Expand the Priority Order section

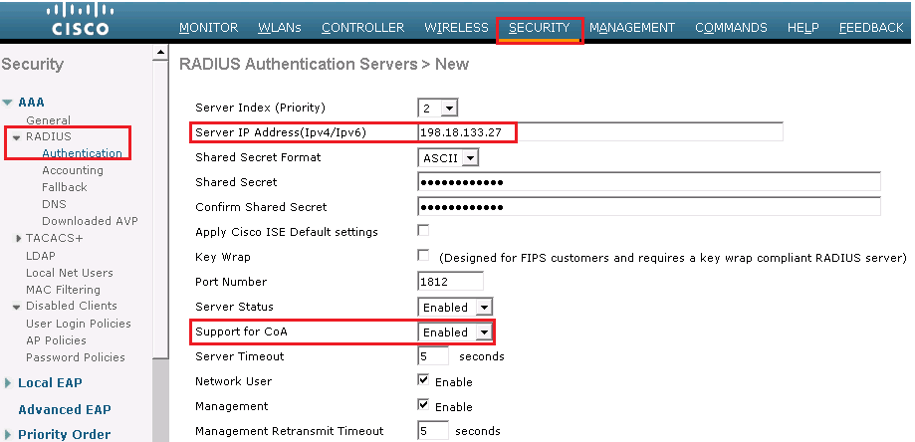click(x=8, y=434)
